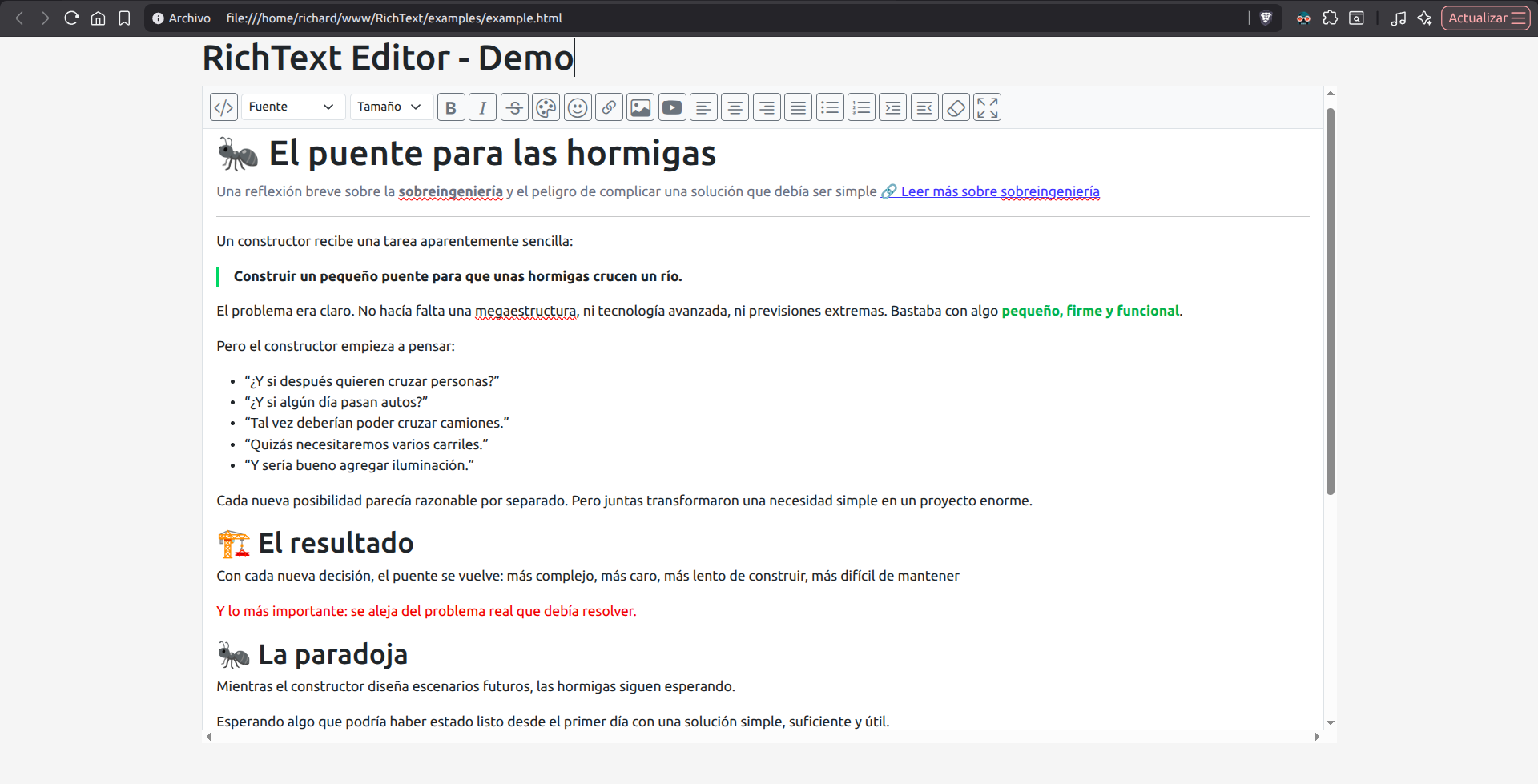Insert a bulleted list
Viewport: 1538px width, 784px height.
(830, 107)
